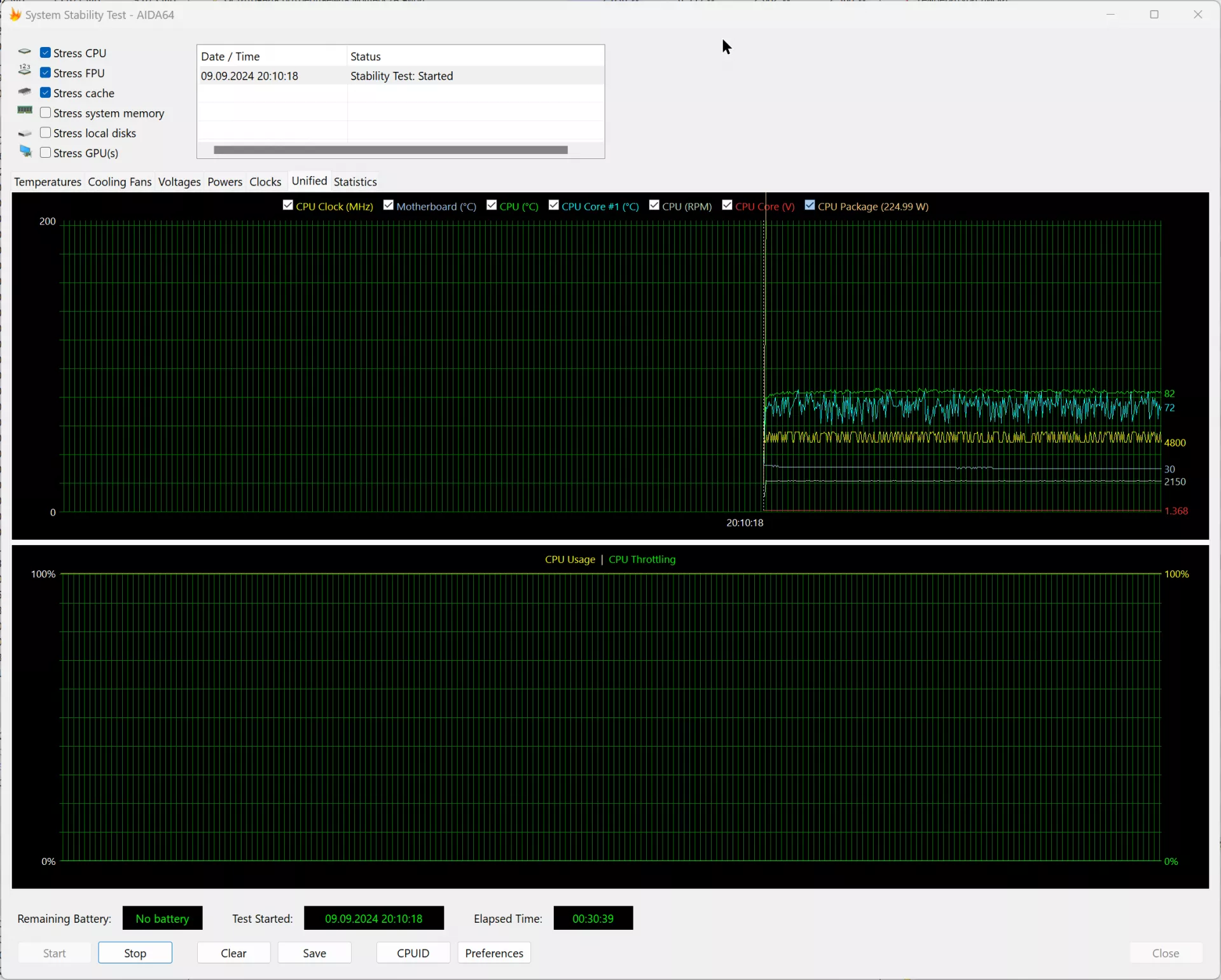This screenshot has width=1221, height=980.
Task: Click the 1.368 voltage graph value
Action: click(x=1176, y=511)
